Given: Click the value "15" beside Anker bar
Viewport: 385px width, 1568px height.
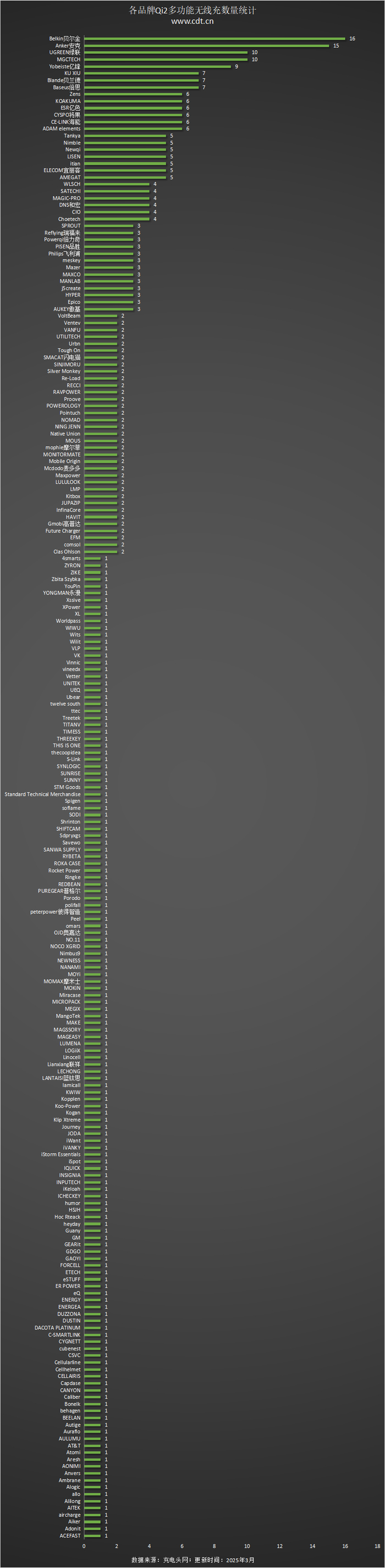Looking at the screenshot, I should click(x=336, y=46).
